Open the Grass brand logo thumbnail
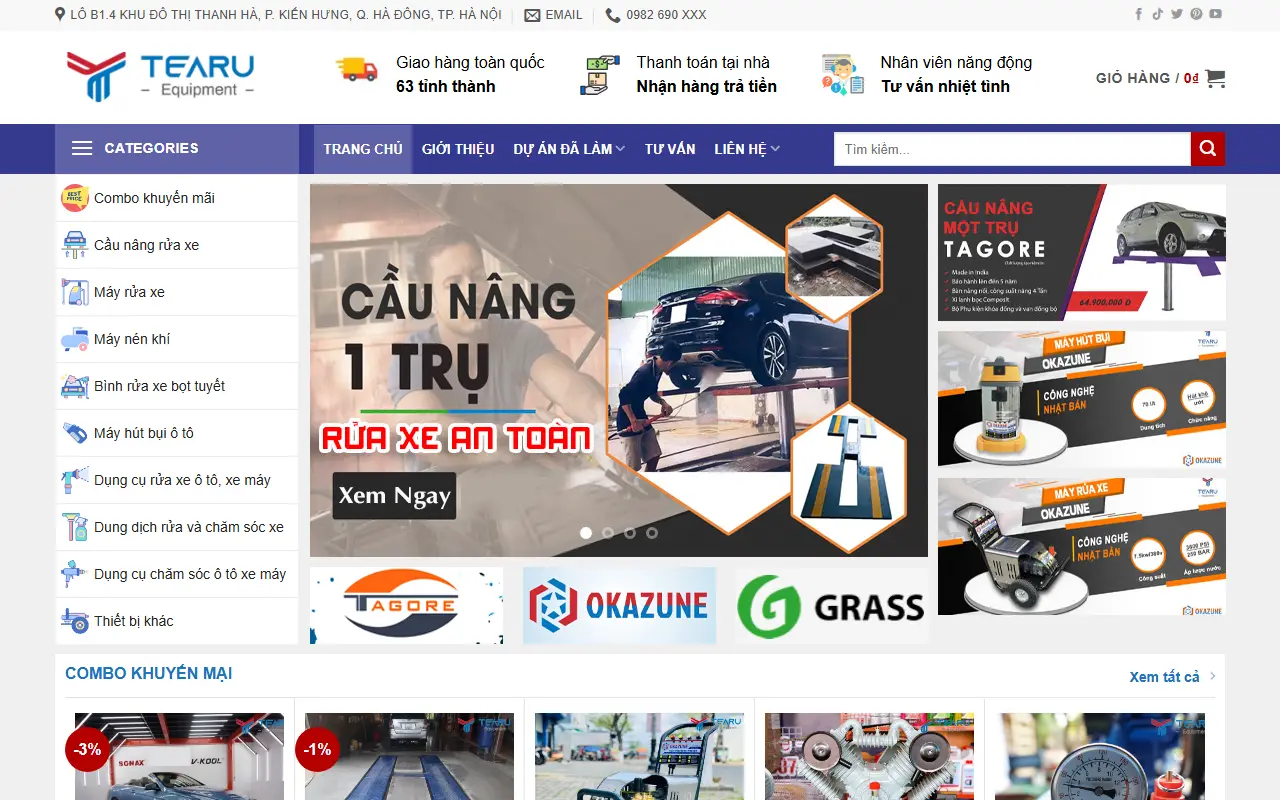The image size is (1280, 800). (832, 606)
